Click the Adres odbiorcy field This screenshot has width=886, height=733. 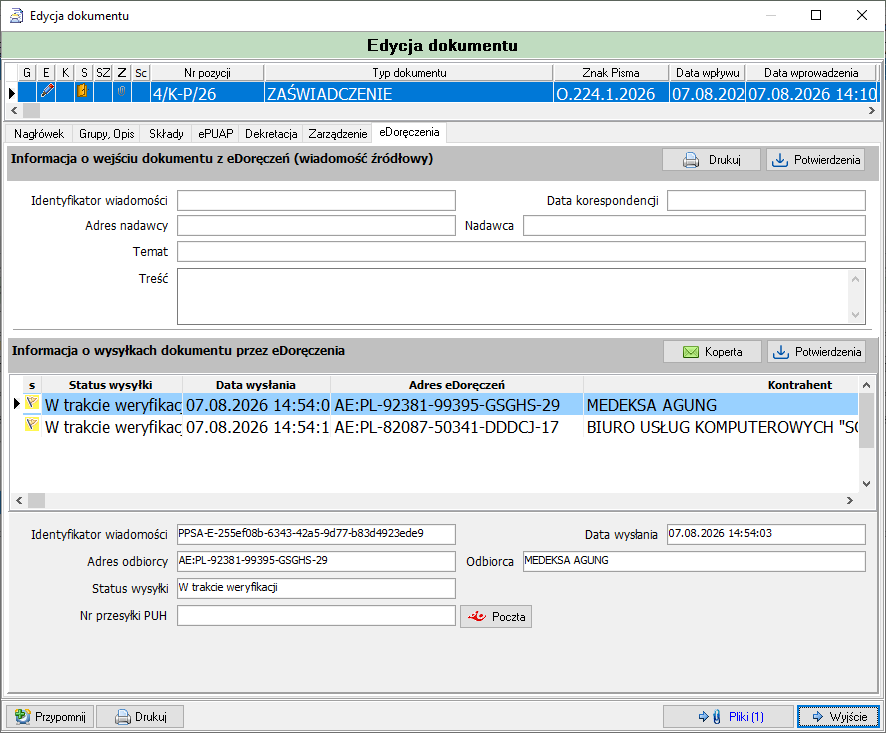point(316,561)
